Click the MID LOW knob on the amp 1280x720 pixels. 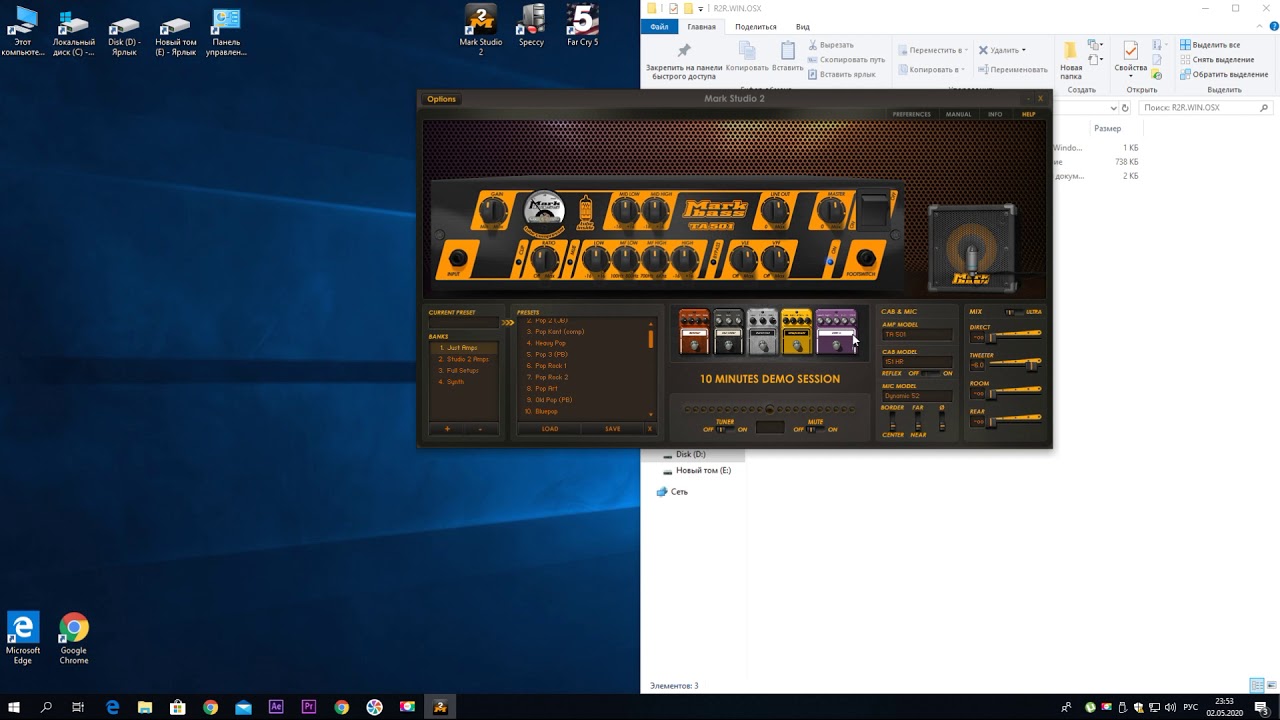(625, 211)
